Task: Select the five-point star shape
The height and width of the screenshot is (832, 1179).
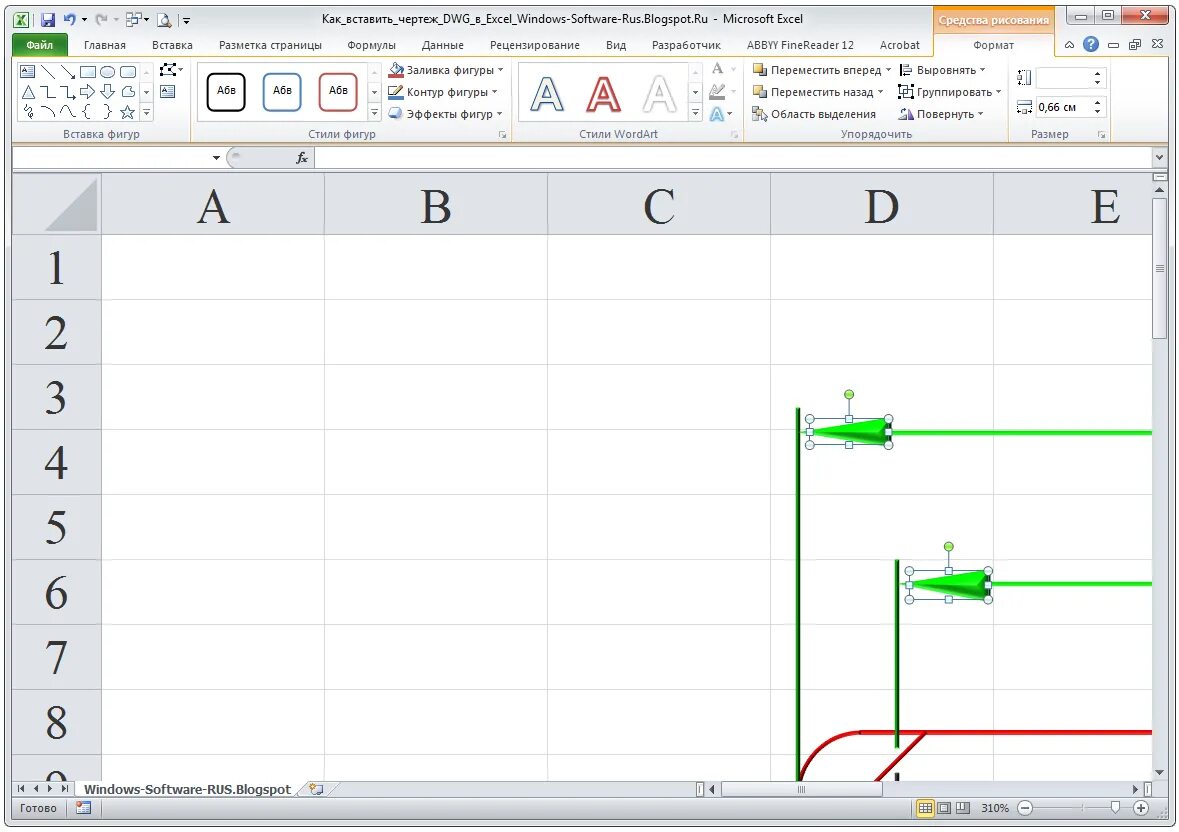Action: pyautogui.click(x=128, y=112)
